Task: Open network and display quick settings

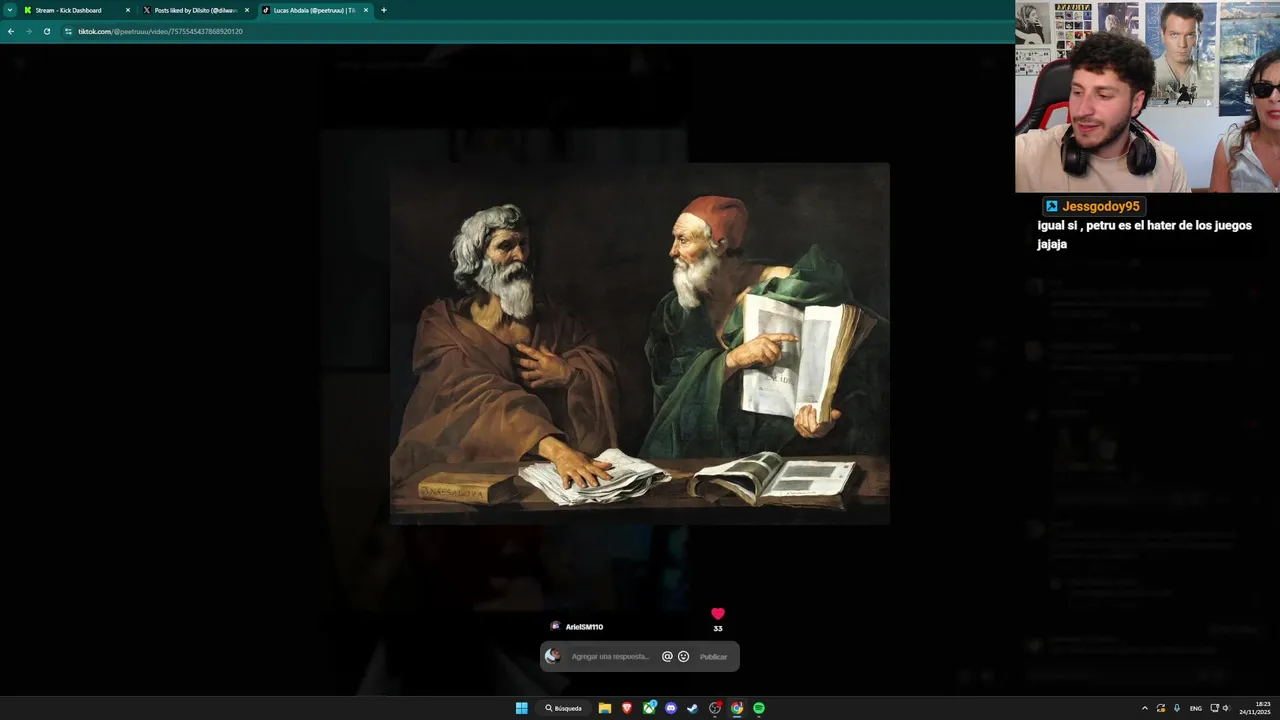Action: click(1215, 708)
